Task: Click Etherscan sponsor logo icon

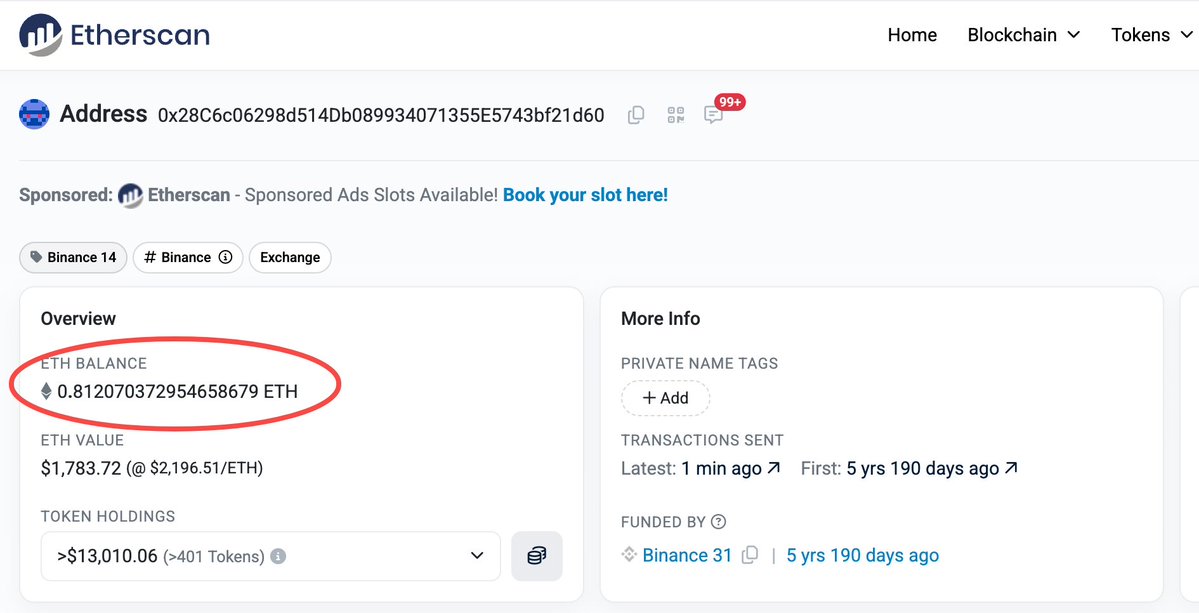Action: tap(131, 196)
